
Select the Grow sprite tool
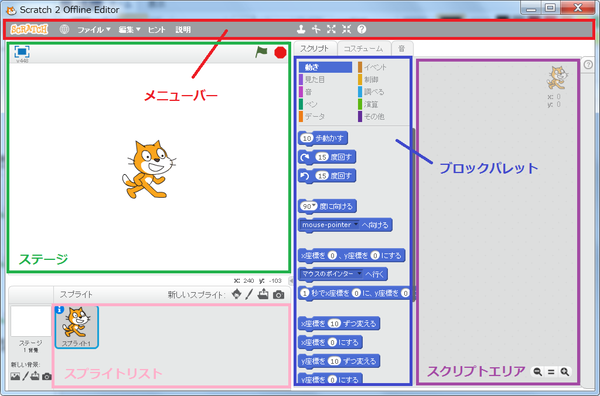tap(331, 29)
